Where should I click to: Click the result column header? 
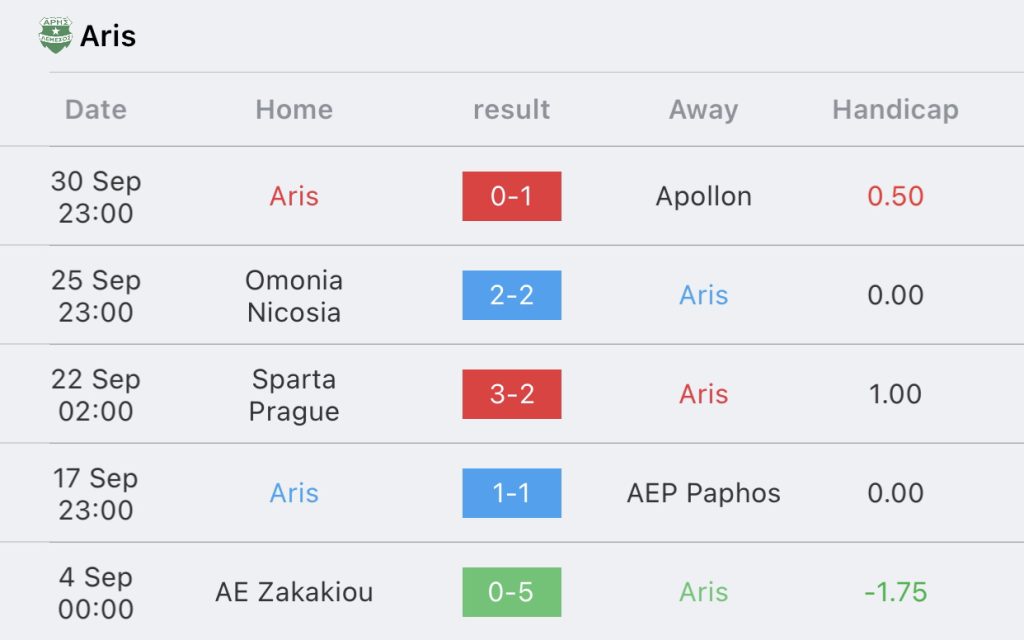pos(511,110)
